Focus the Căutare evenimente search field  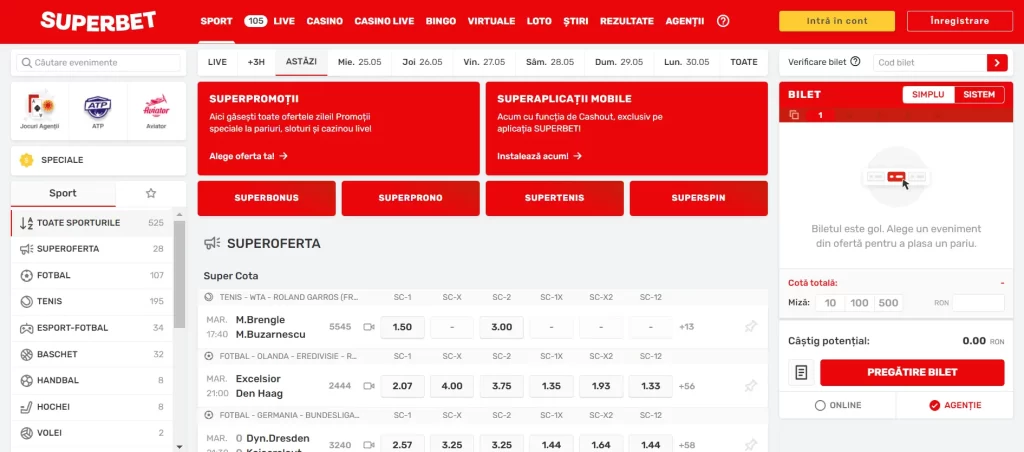click(98, 63)
